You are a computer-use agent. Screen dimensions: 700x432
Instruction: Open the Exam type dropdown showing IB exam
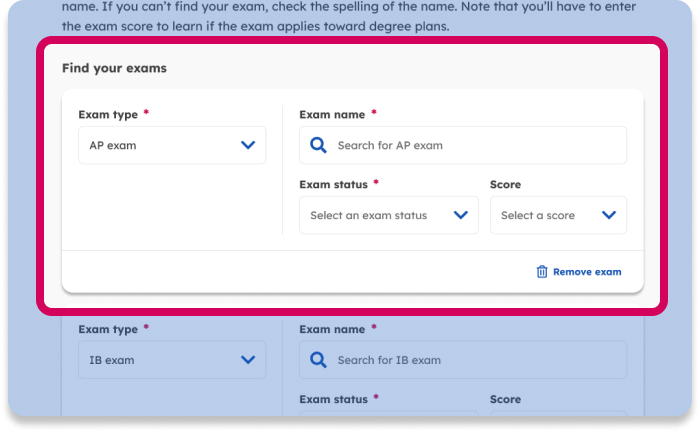point(172,360)
